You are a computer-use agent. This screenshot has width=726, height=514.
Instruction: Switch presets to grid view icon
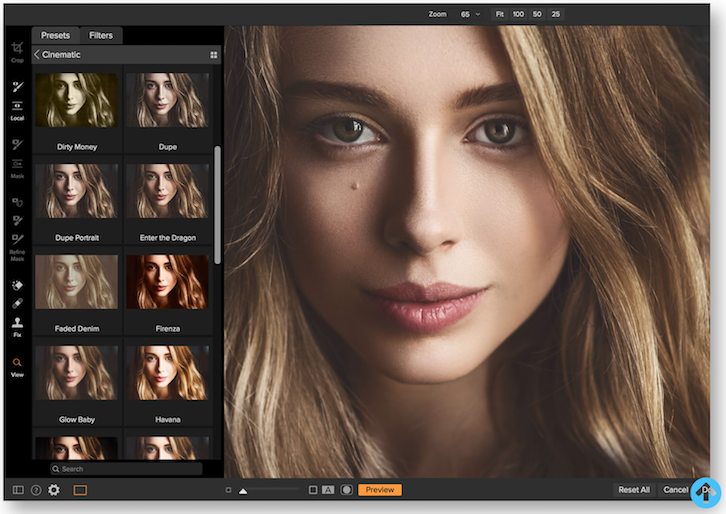click(x=213, y=55)
